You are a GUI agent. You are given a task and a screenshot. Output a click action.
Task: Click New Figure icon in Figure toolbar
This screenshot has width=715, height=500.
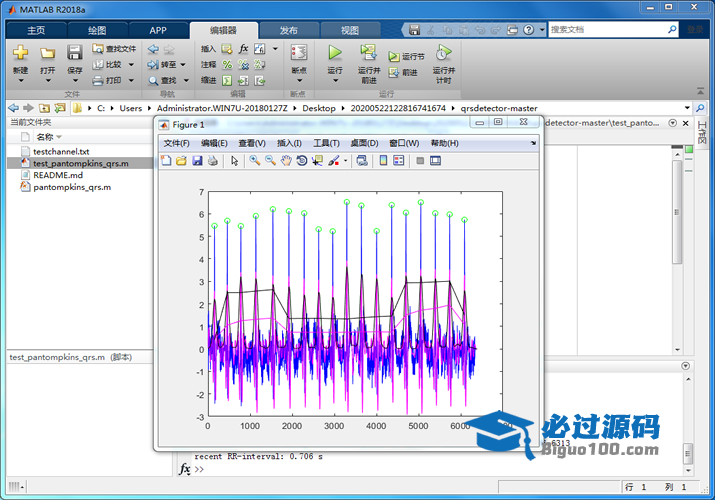point(166,160)
